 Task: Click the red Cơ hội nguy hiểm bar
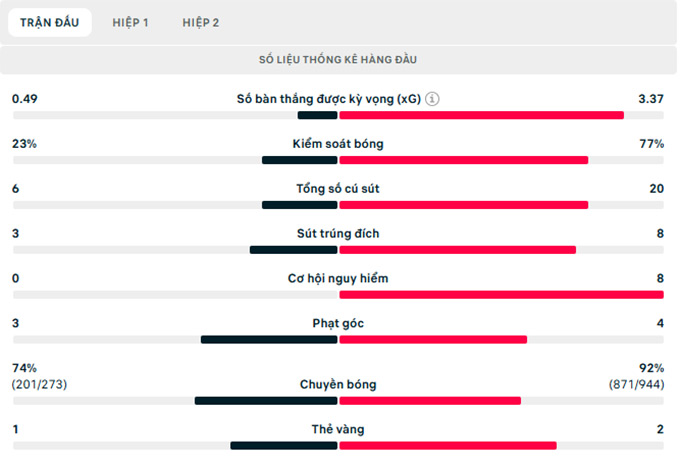pyautogui.click(x=501, y=295)
